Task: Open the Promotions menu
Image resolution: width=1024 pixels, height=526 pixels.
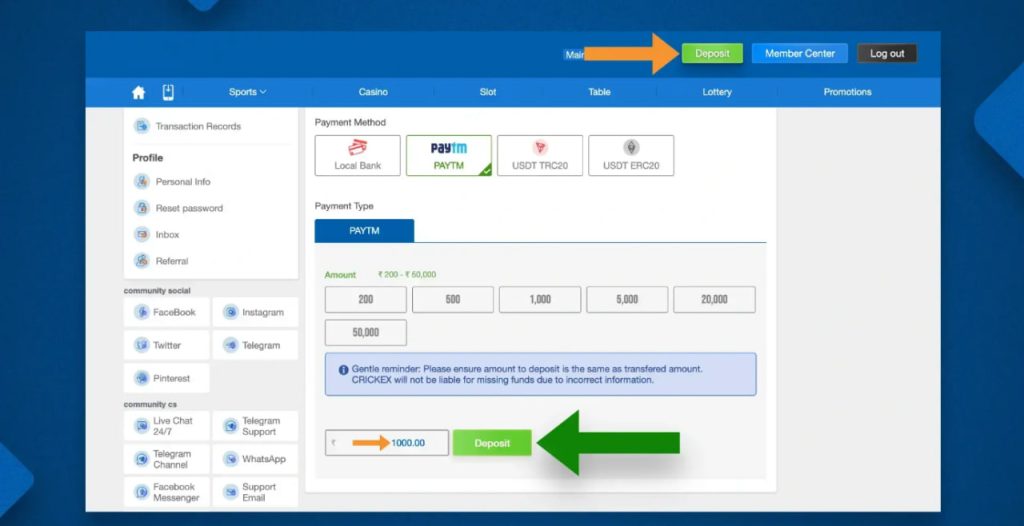Action: [847, 92]
